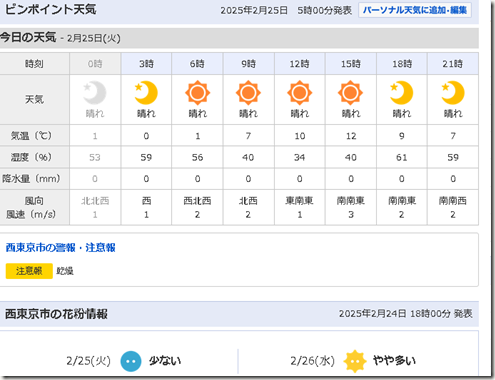
Task: Click the 15時 sun weather icon
Action: point(351,92)
